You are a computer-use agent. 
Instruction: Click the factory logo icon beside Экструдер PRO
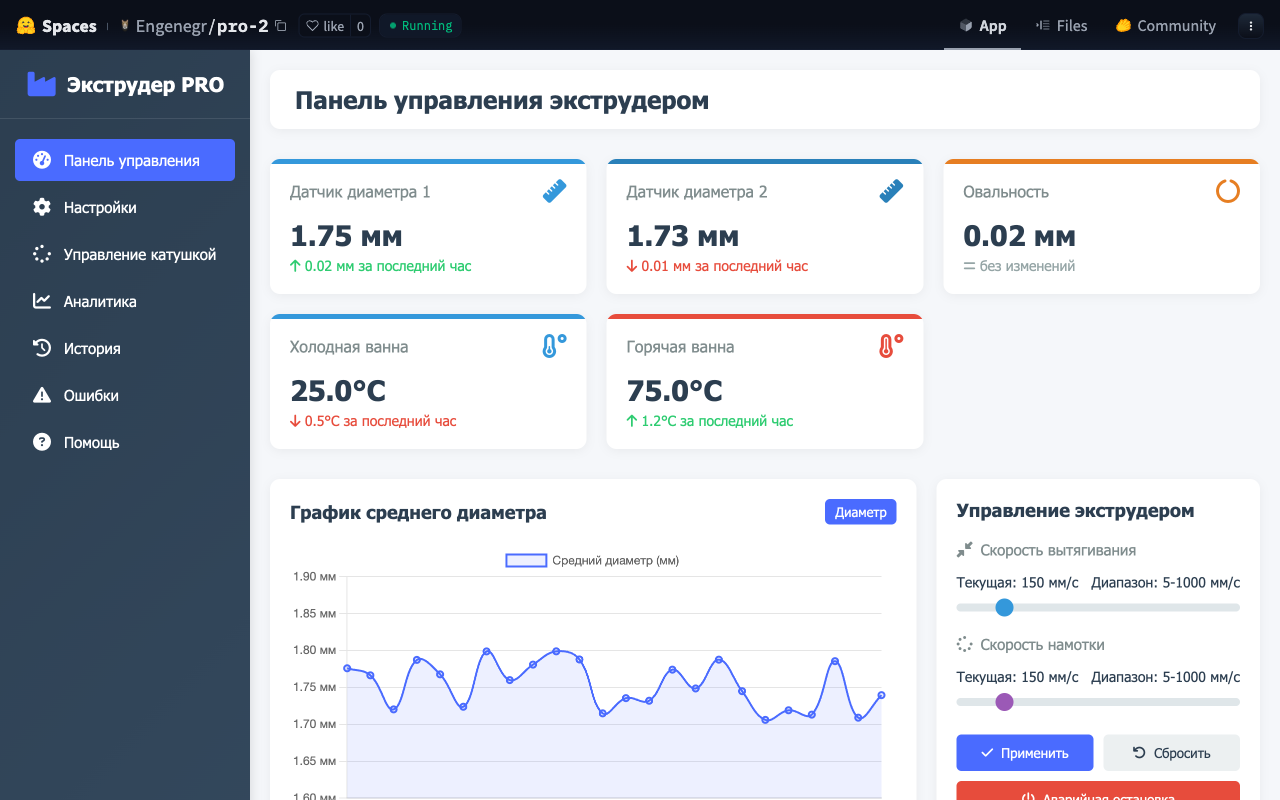[41, 85]
